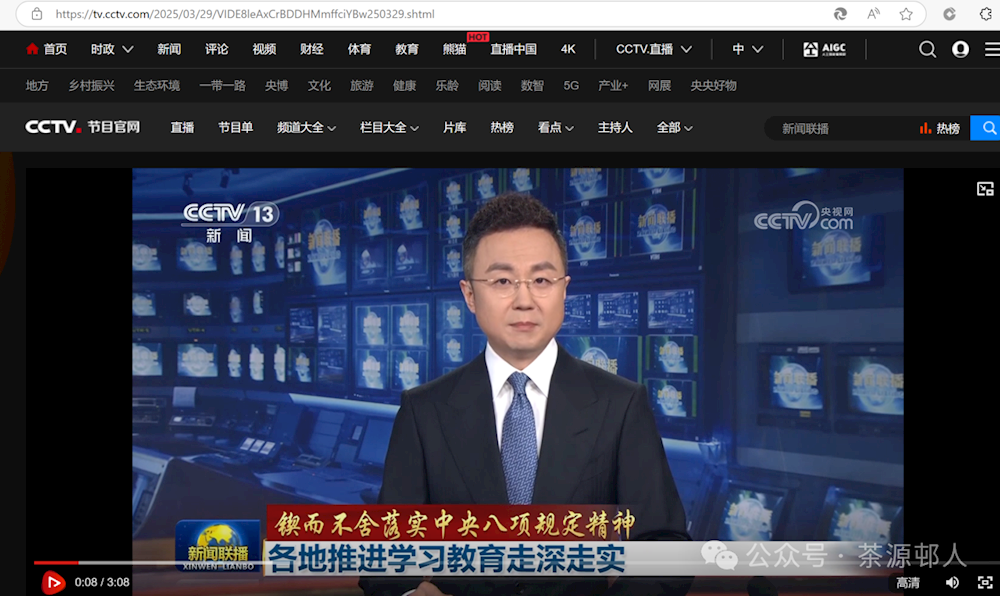The width and height of the screenshot is (1000, 596).
Task: Go to the 体育 menu item
Action: [359, 49]
